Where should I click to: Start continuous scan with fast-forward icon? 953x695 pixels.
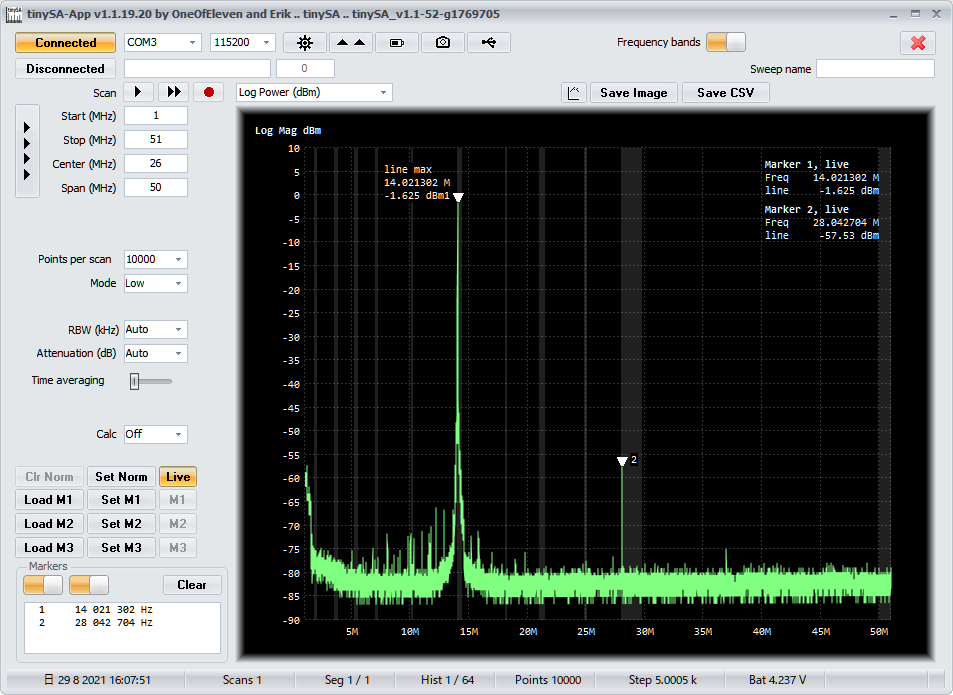click(174, 92)
